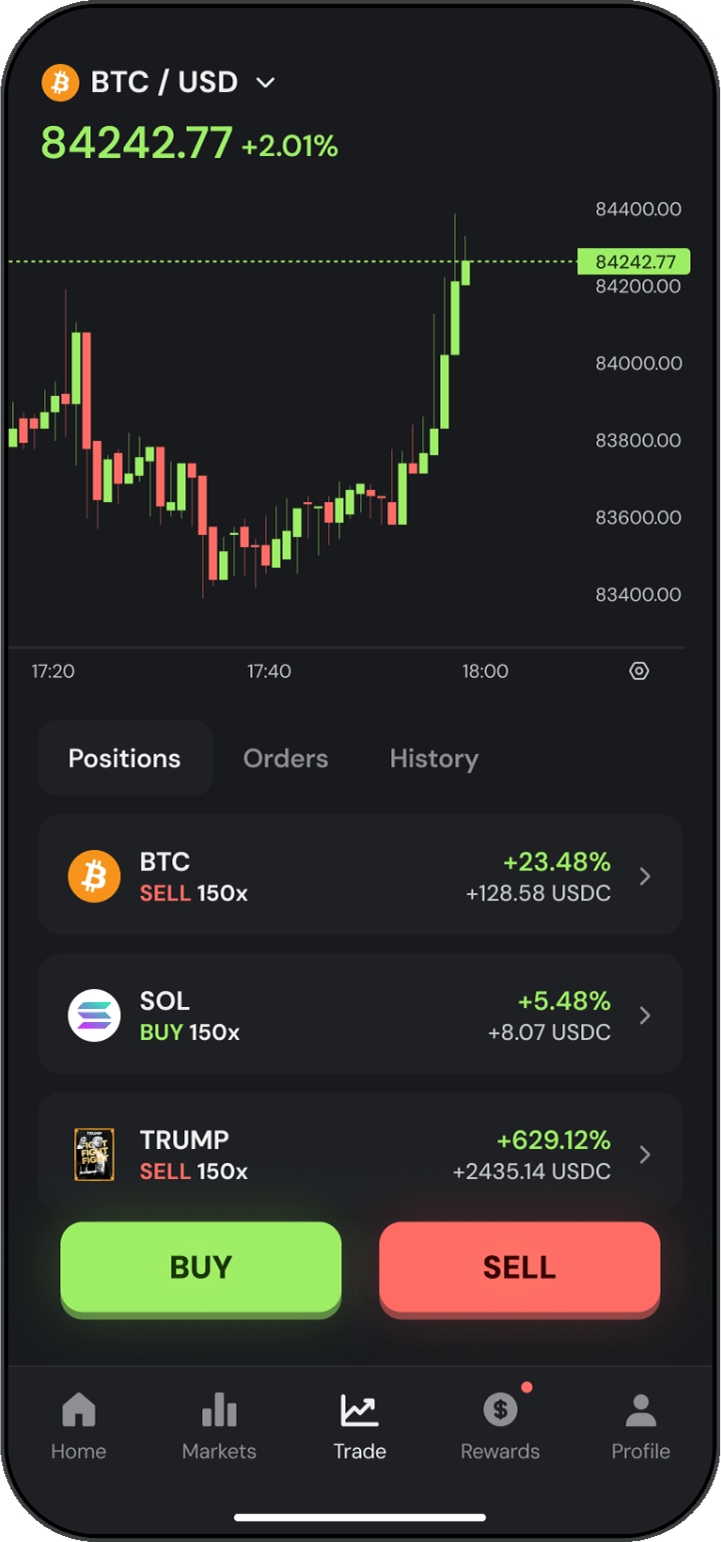Open Rewards with the dollar icon
The image size is (721, 1542).
[x=500, y=1411]
